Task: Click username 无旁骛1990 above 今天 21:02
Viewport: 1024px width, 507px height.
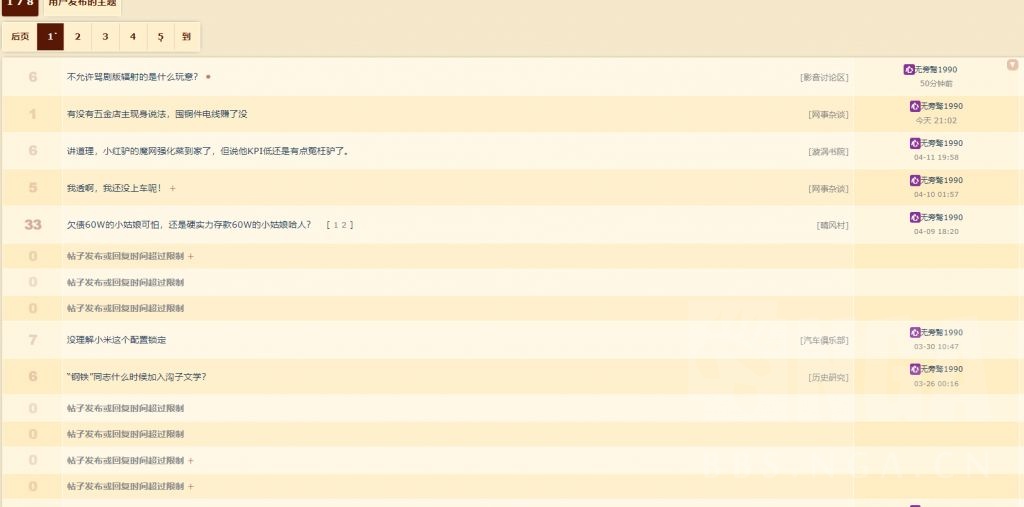Action: pos(942,106)
